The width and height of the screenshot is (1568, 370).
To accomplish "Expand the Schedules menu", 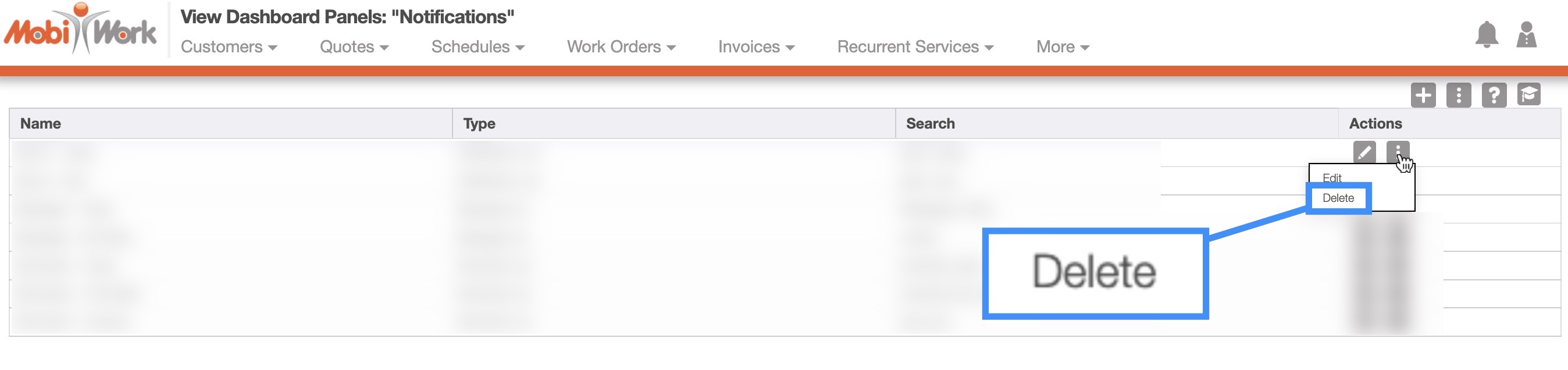I will [477, 47].
